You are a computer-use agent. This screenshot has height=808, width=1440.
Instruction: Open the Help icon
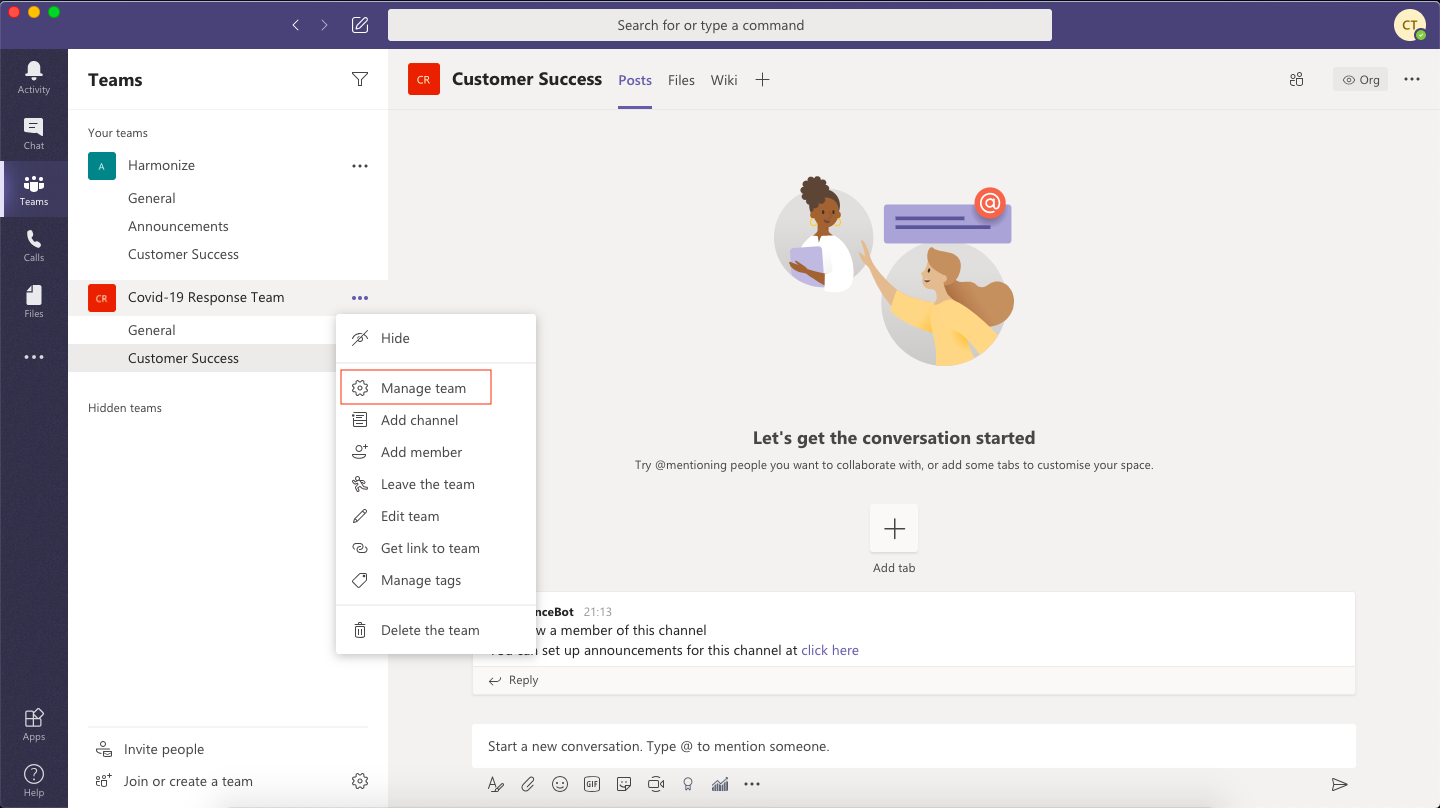(34, 780)
